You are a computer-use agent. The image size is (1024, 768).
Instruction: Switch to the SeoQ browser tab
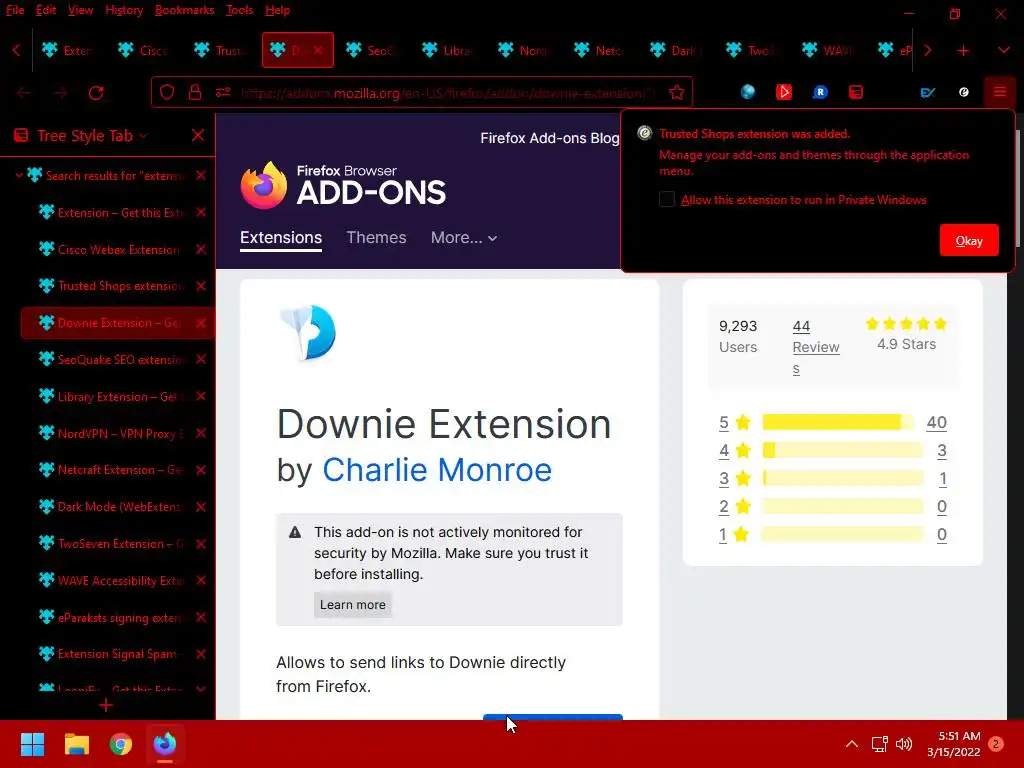point(374,50)
